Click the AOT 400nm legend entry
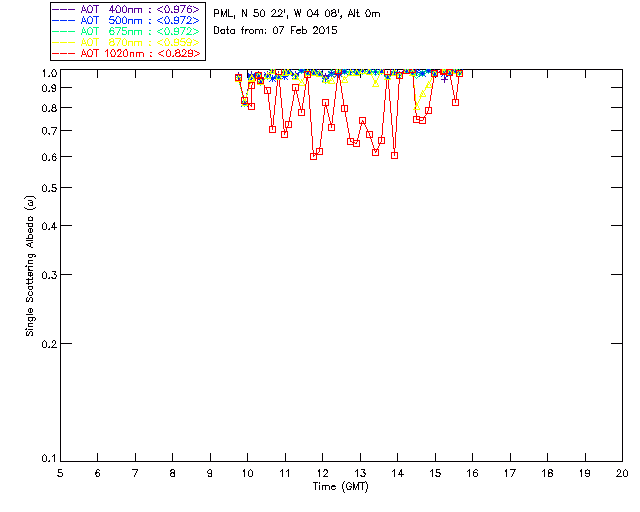The image size is (640, 512). (x=126, y=9)
